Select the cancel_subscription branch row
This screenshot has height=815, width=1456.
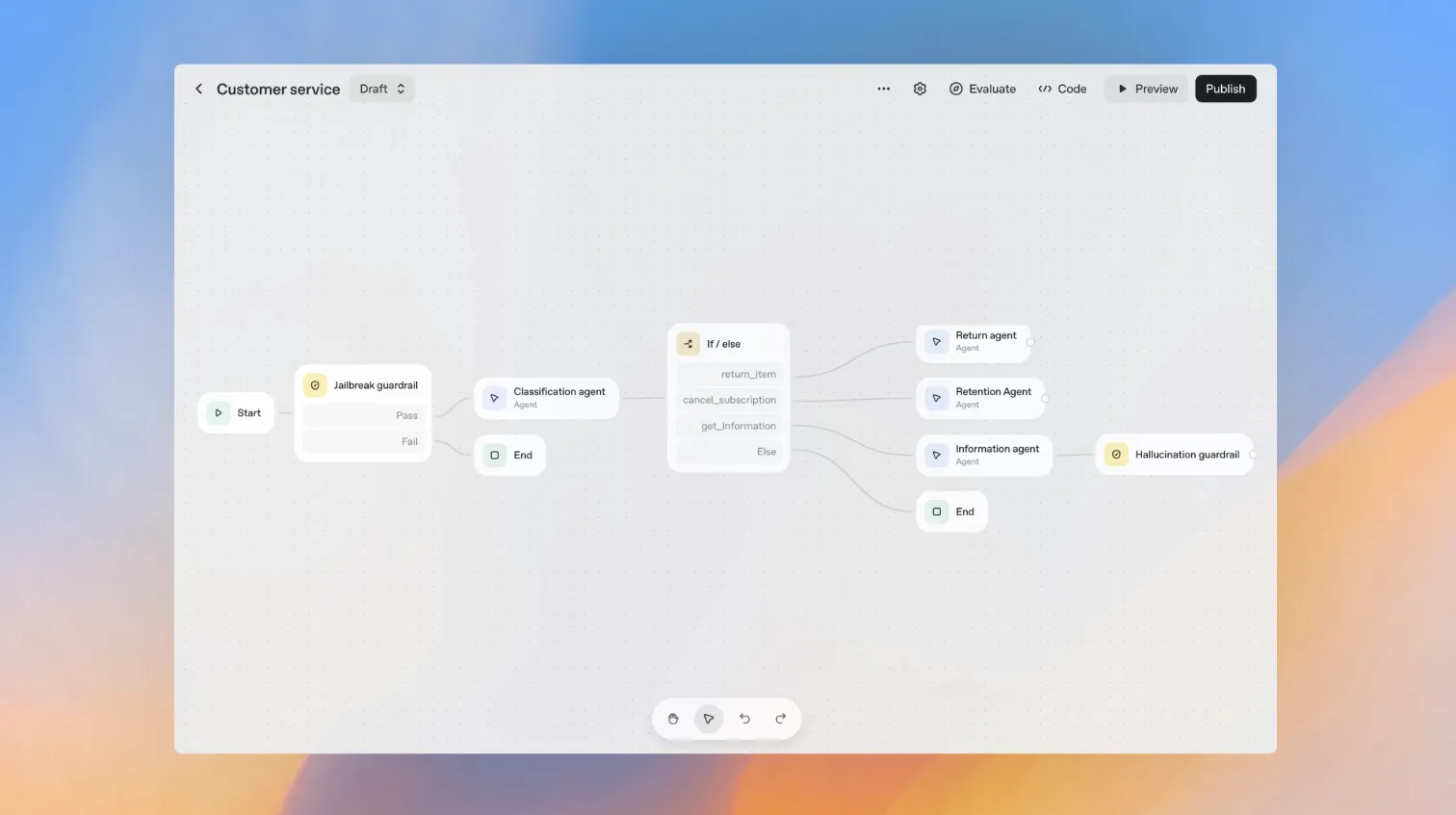pos(729,400)
